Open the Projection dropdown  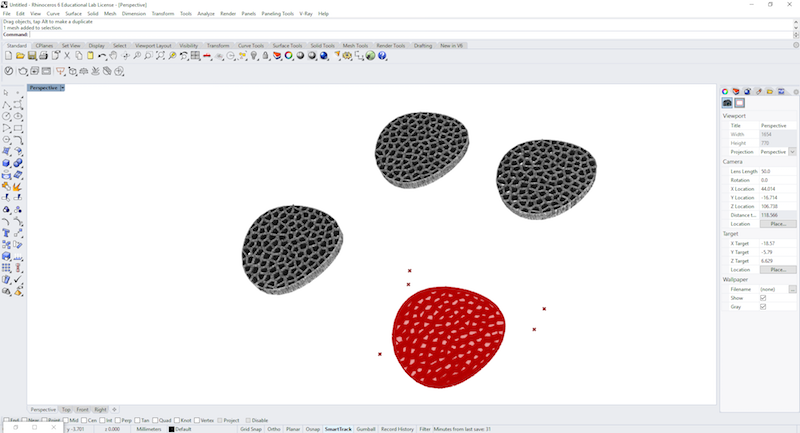point(792,152)
